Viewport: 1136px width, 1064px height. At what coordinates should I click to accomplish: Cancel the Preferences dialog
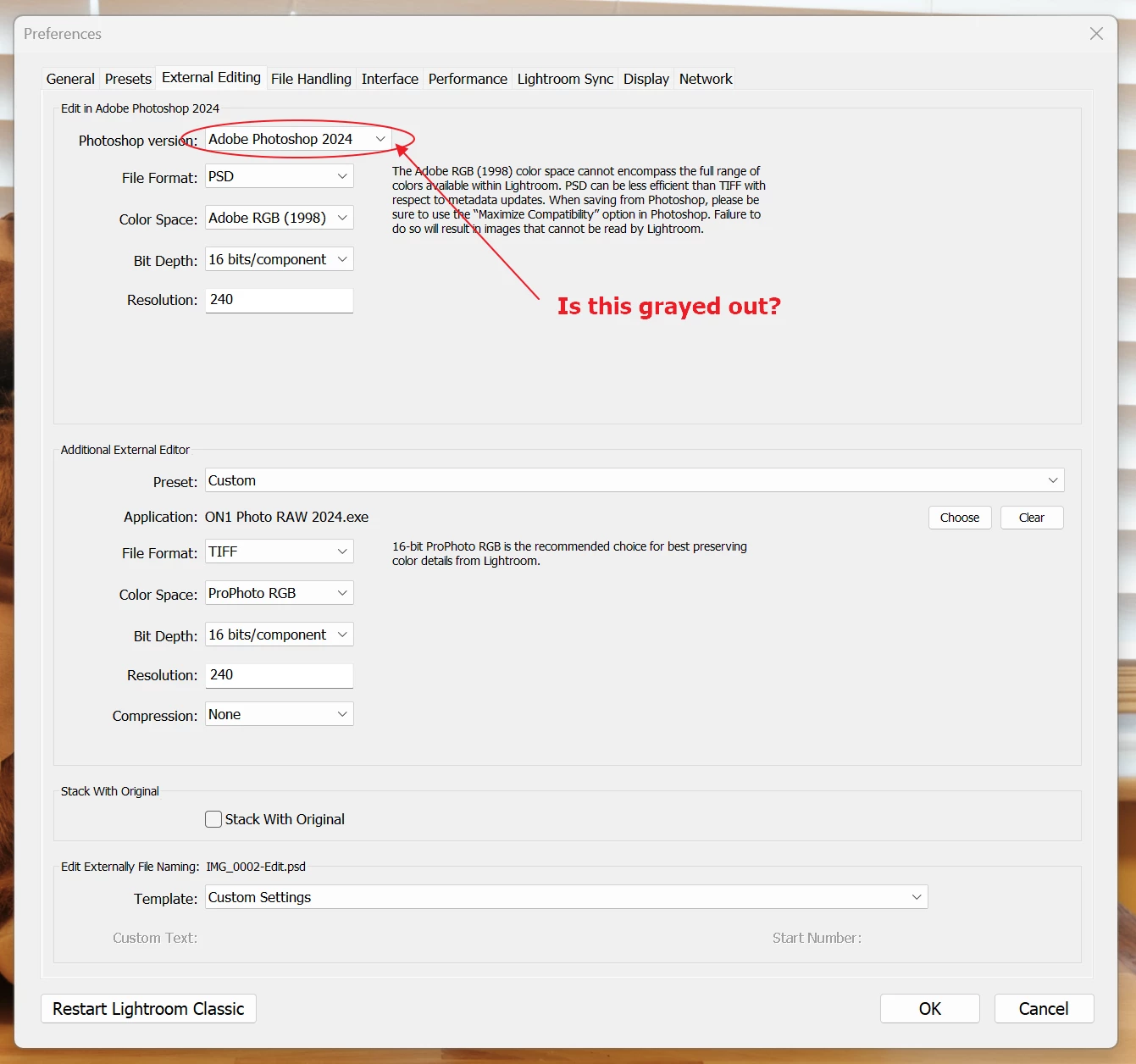[1044, 1009]
